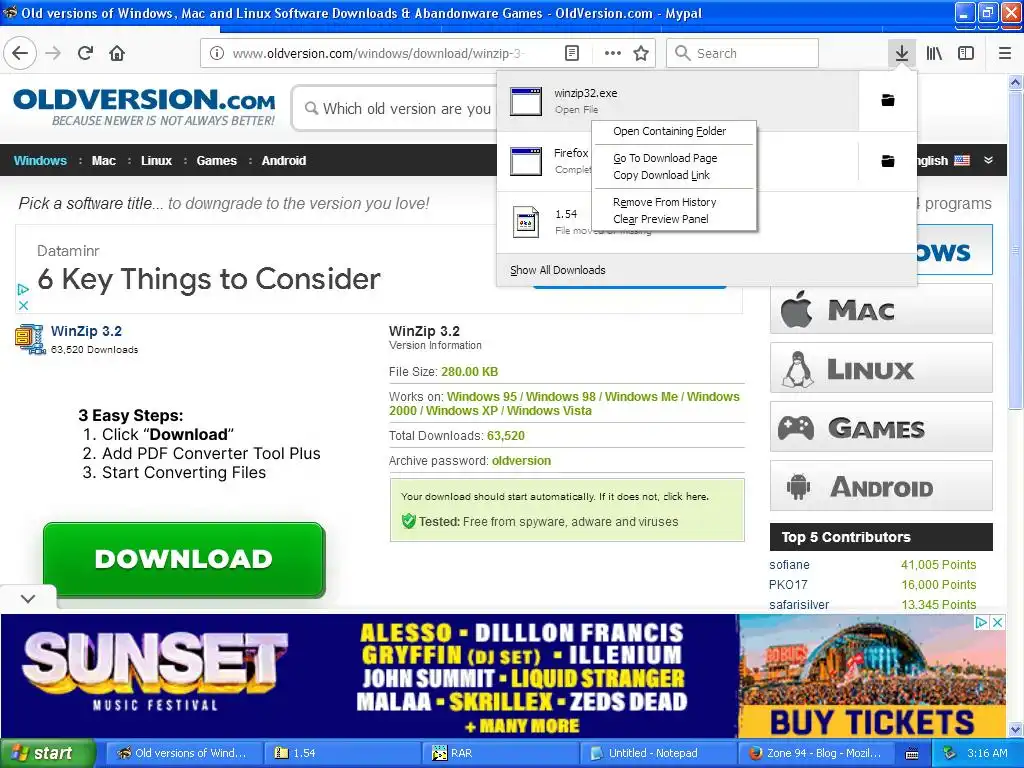Close the Sunset festival banner ad
Viewport: 1024px width, 768px height.
997,622
